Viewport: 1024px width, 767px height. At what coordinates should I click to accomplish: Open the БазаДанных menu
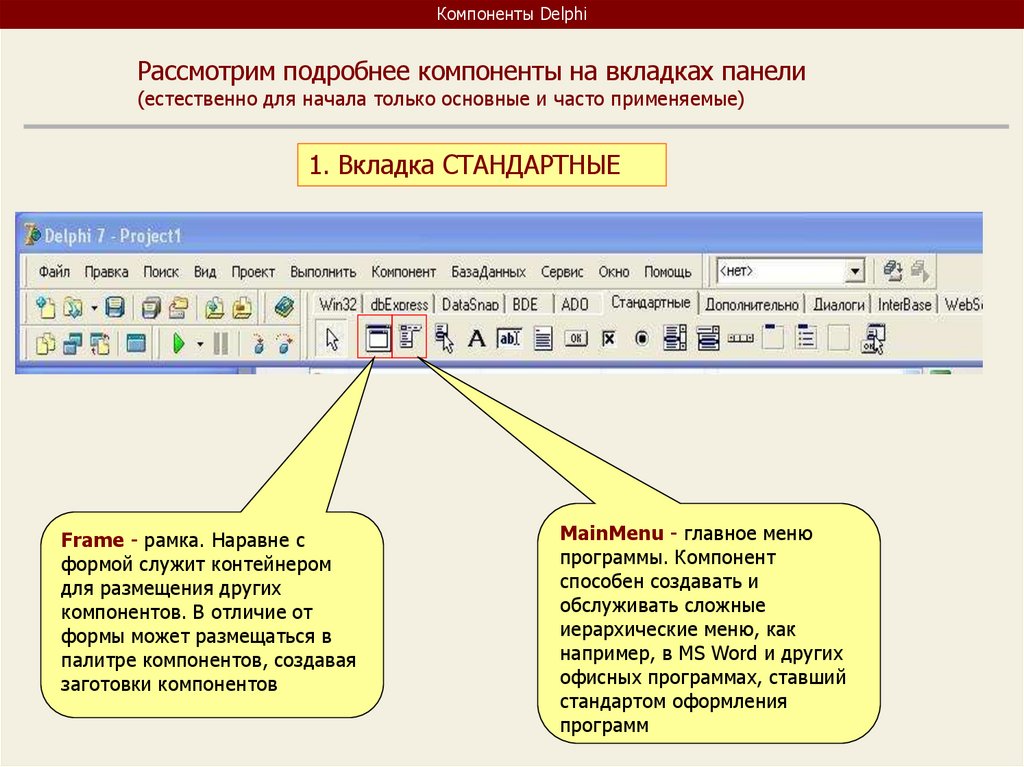point(488,271)
